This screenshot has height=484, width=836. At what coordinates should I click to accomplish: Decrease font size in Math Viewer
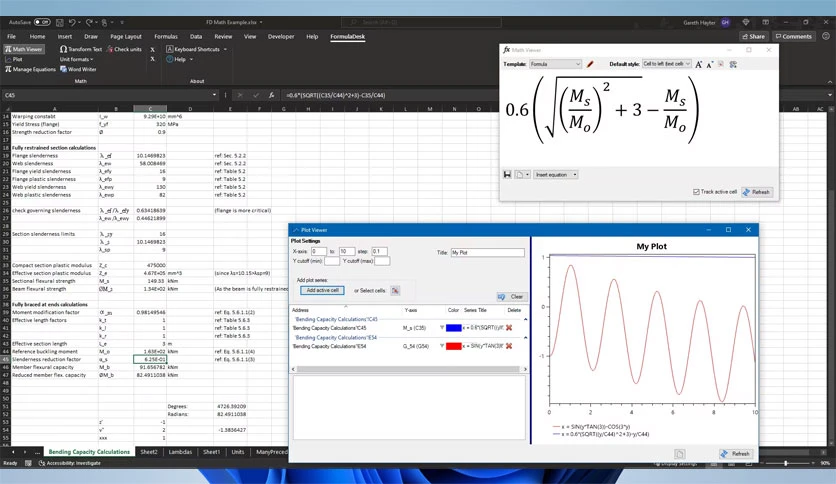710,64
